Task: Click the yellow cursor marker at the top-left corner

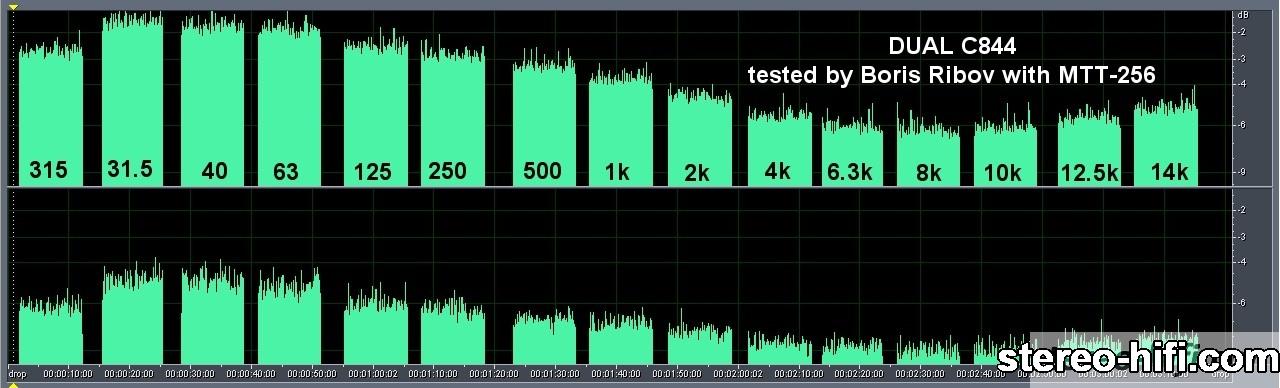Action: pyautogui.click(x=14, y=6)
